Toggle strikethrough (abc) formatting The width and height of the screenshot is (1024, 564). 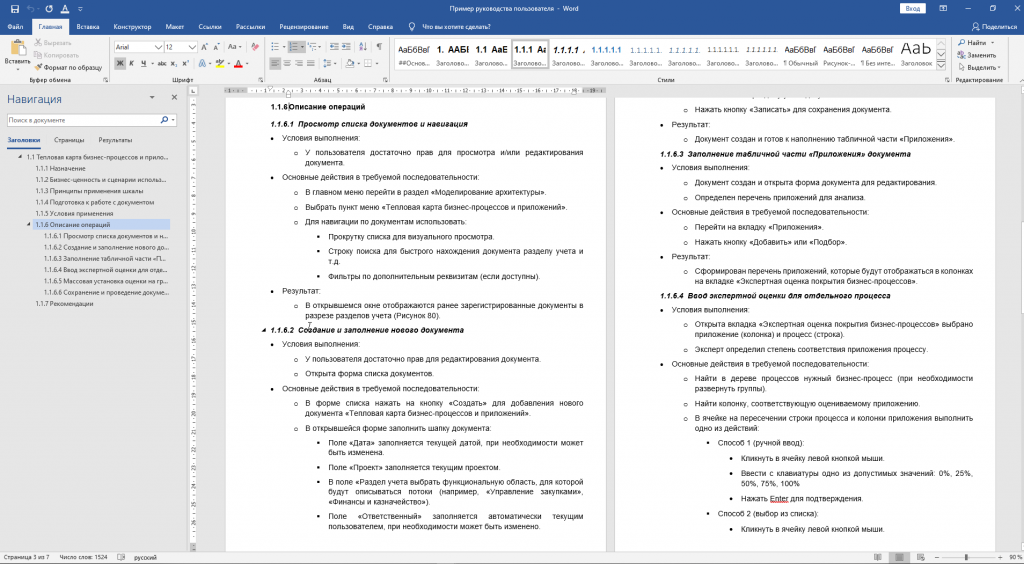(162, 63)
